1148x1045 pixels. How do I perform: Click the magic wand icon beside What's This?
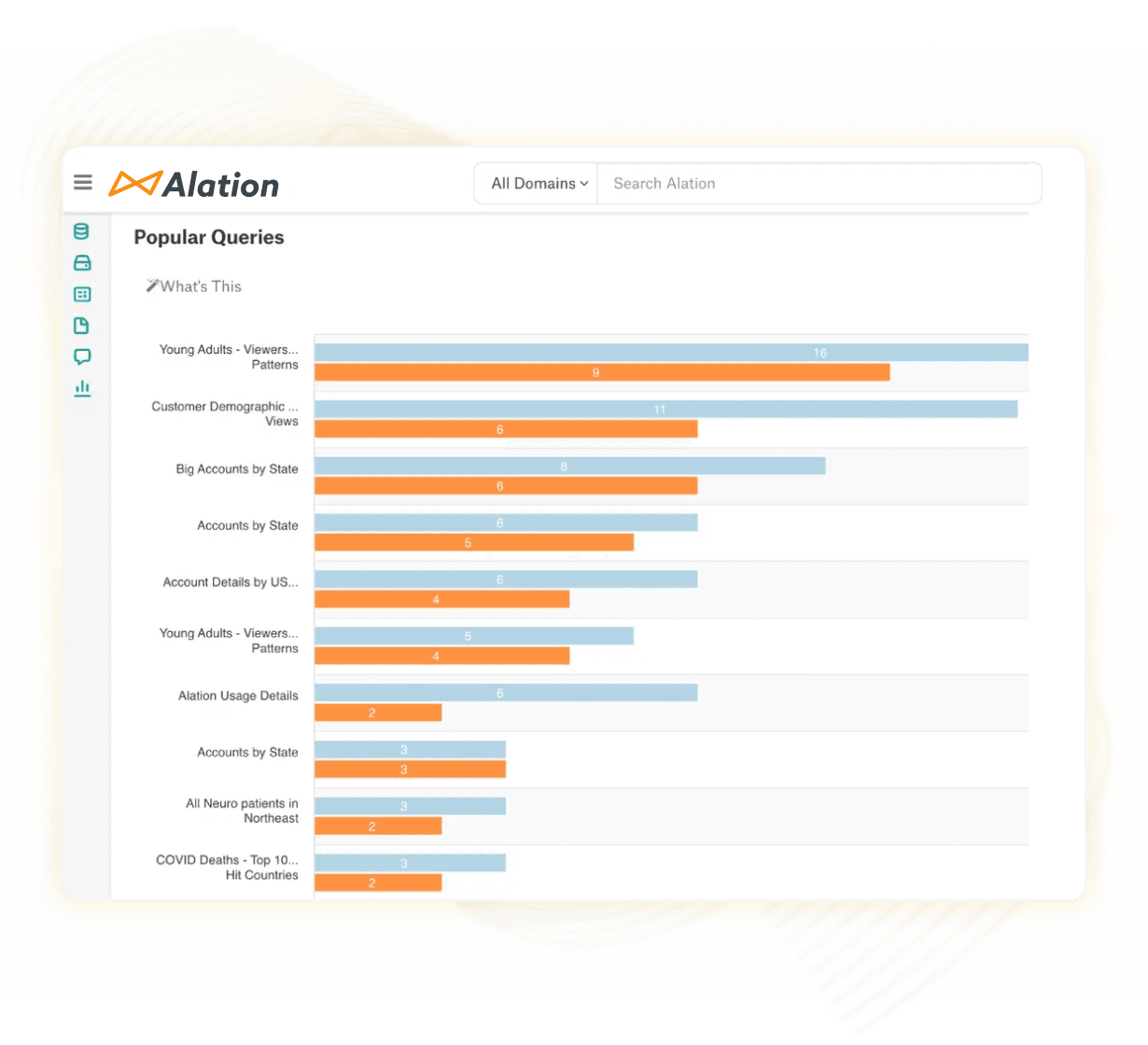tap(153, 285)
